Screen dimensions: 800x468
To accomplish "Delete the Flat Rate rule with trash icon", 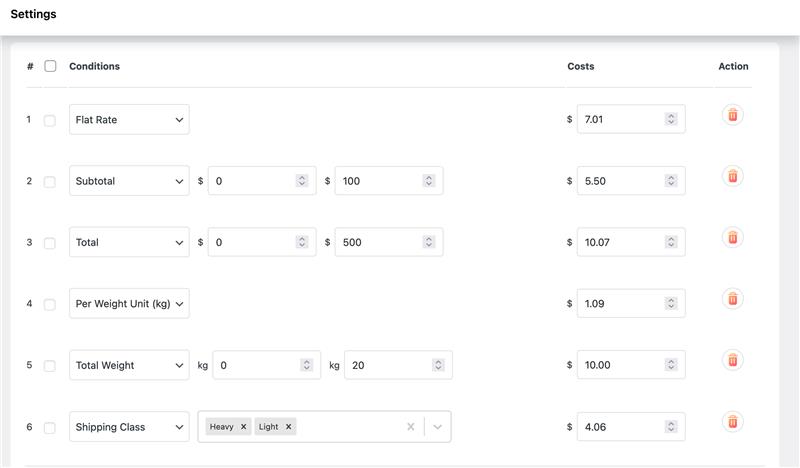I will (x=733, y=115).
